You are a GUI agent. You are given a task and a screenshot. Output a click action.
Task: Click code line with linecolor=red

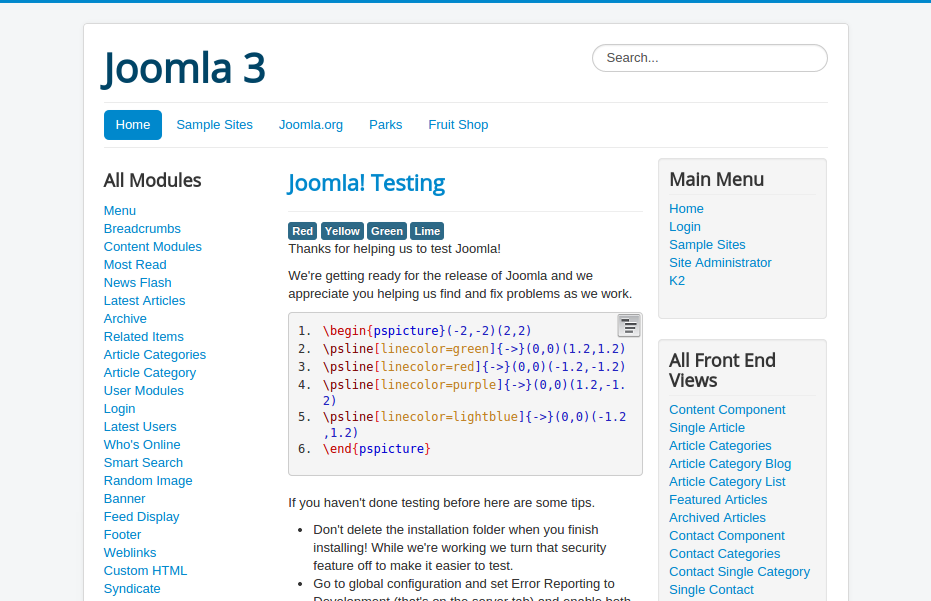click(474, 367)
